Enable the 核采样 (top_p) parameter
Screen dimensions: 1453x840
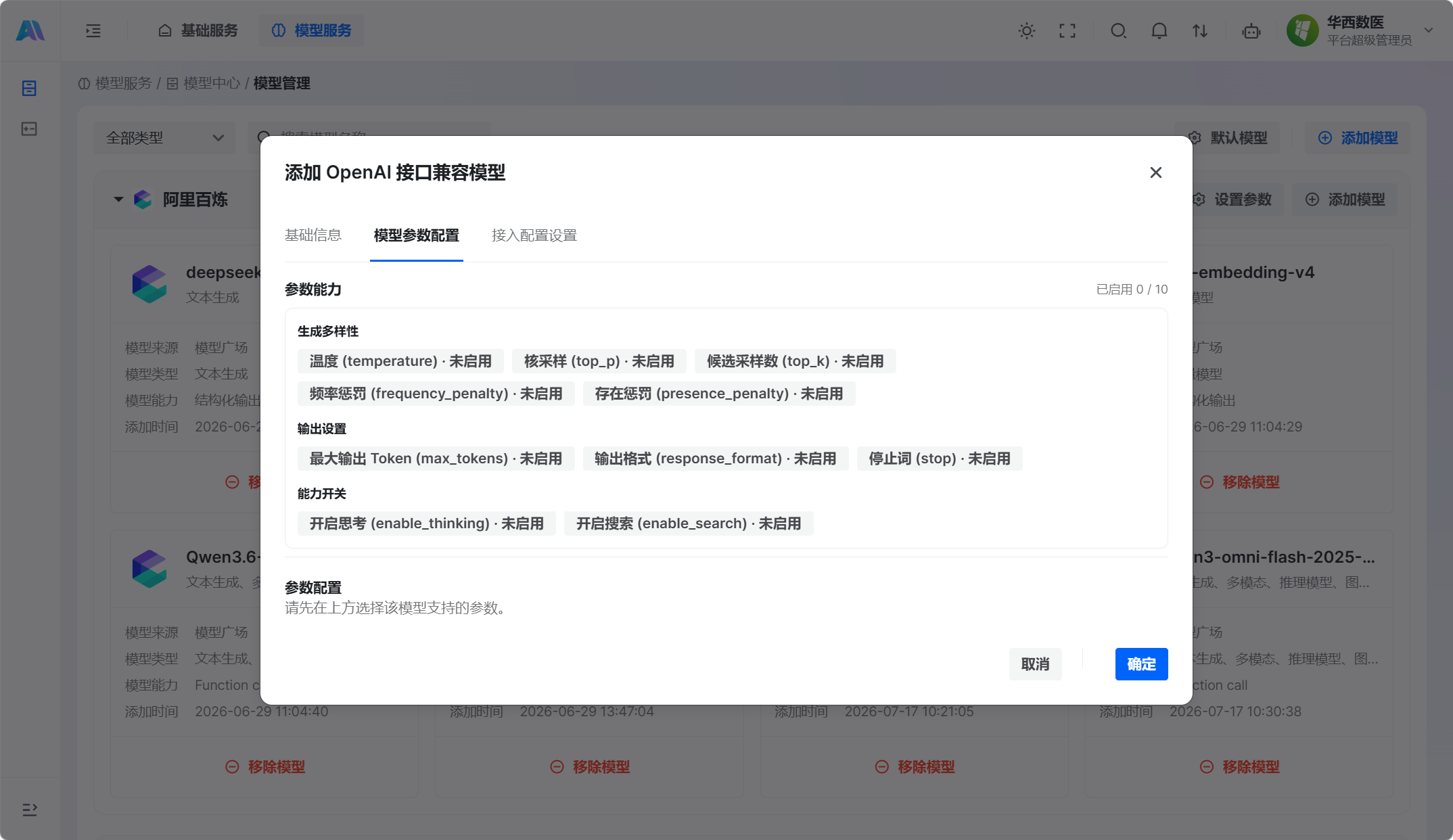pyautogui.click(x=599, y=361)
